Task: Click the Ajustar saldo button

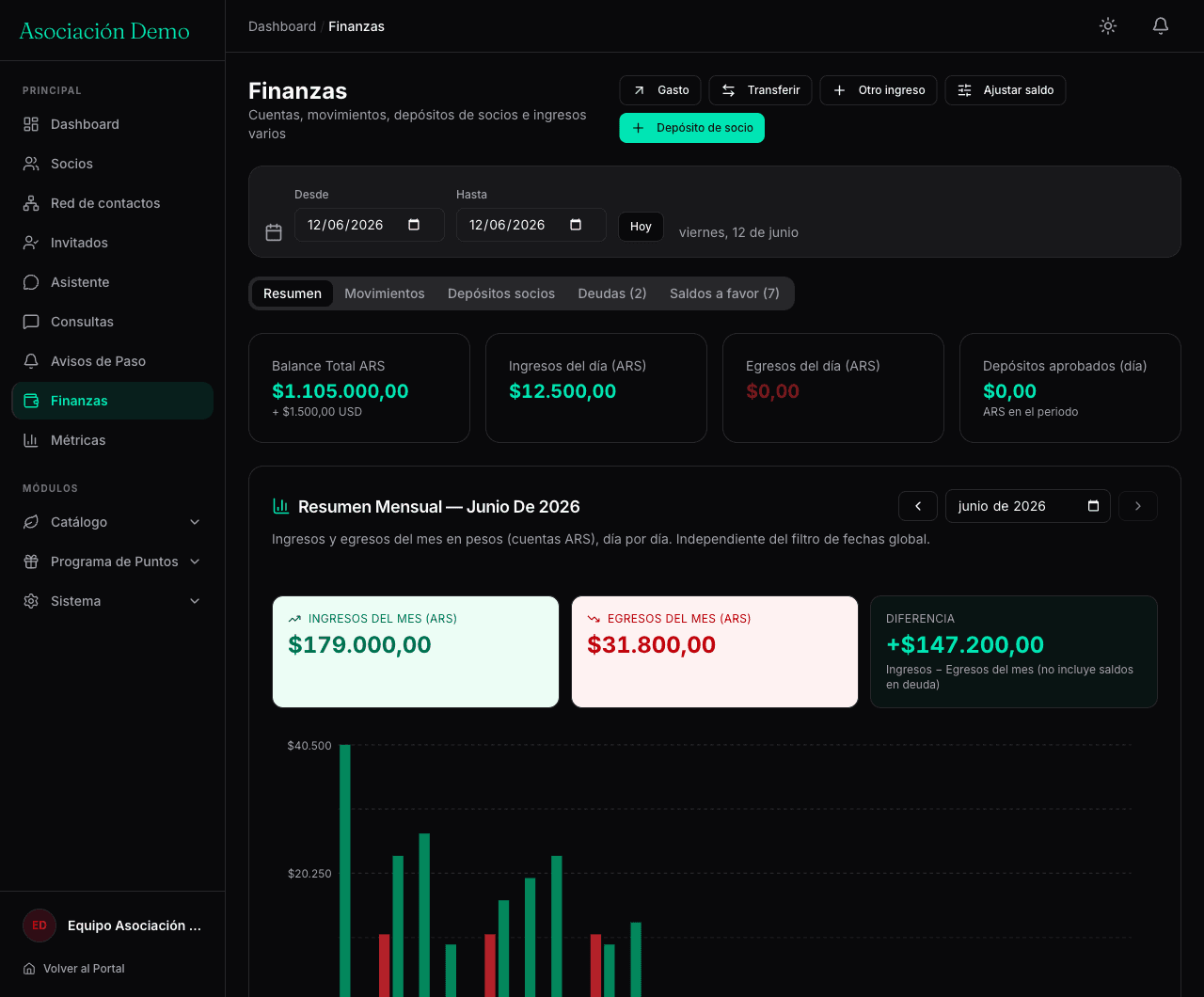Action: pyautogui.click(x=1005, y=90)
